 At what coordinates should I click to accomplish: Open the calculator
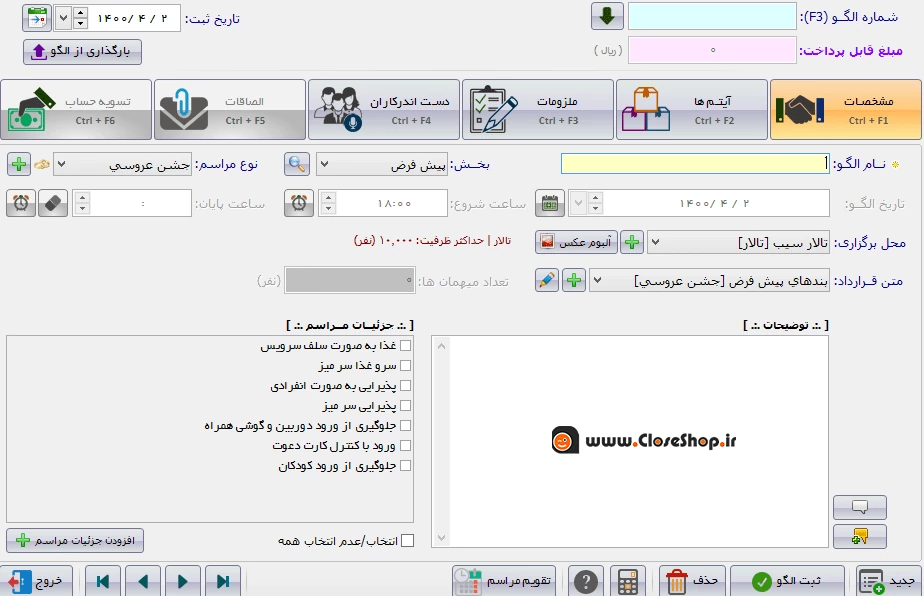(628, 581)
